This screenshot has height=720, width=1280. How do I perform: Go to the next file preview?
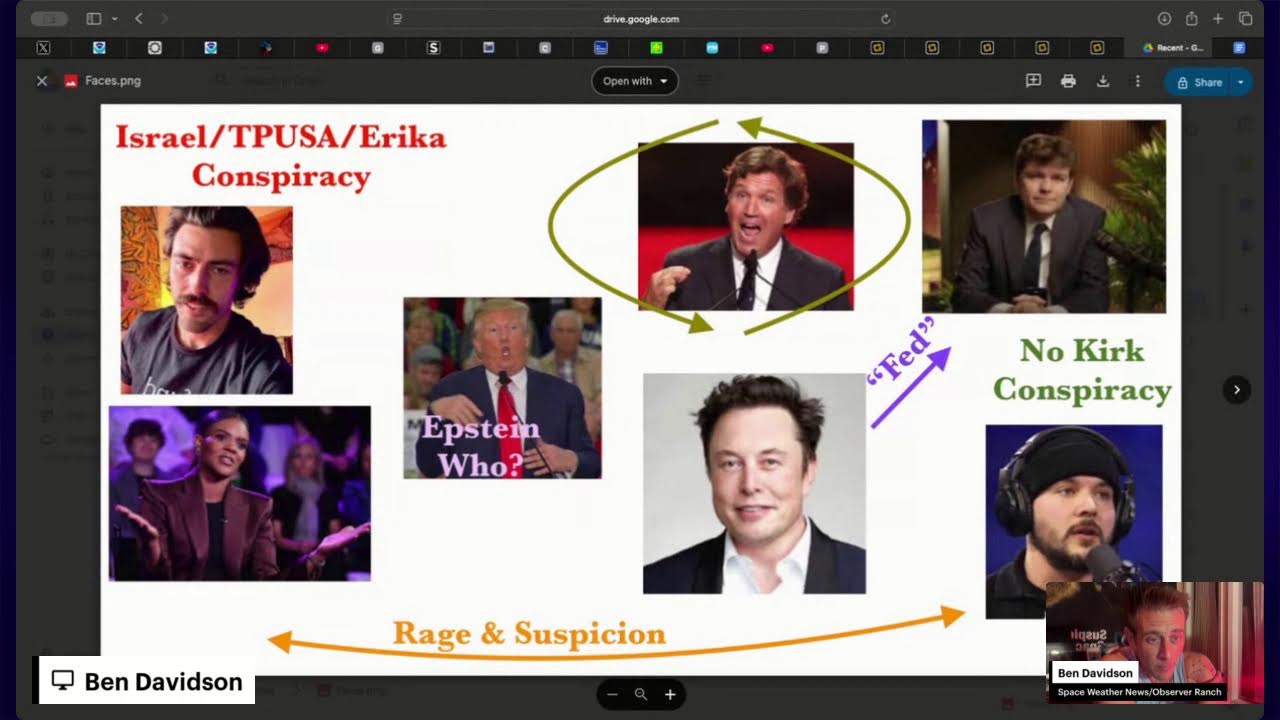tap(1237, 390)
